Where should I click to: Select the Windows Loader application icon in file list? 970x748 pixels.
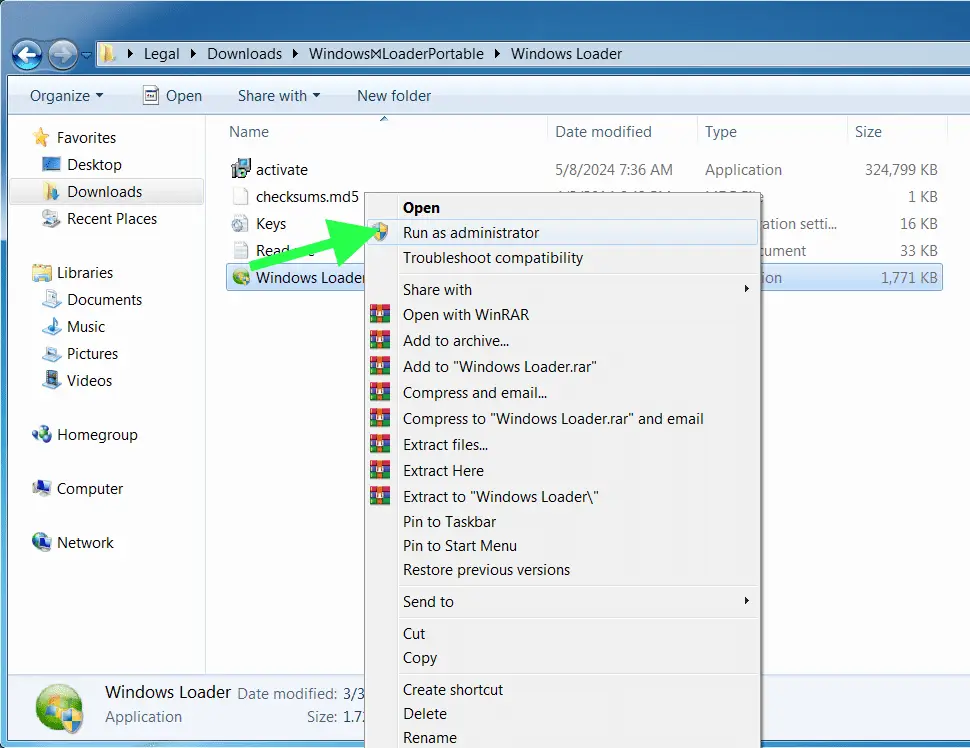coord(238,277)
